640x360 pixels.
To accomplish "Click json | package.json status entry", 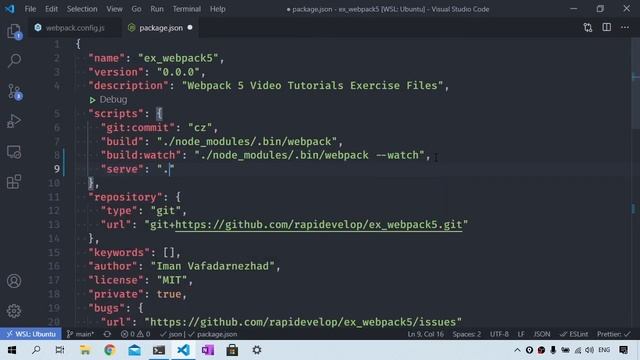I will coord(198,334).
